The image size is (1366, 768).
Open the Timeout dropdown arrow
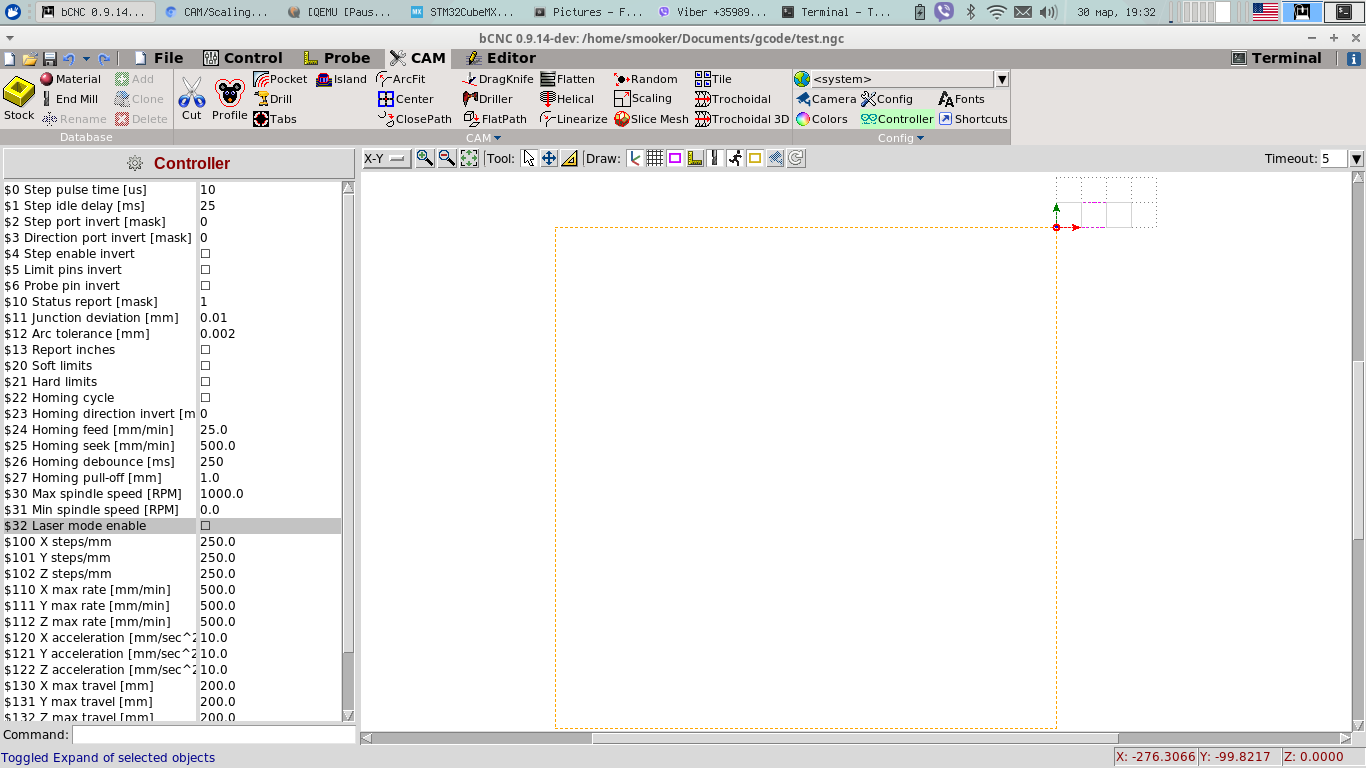tap(1356, 159)
